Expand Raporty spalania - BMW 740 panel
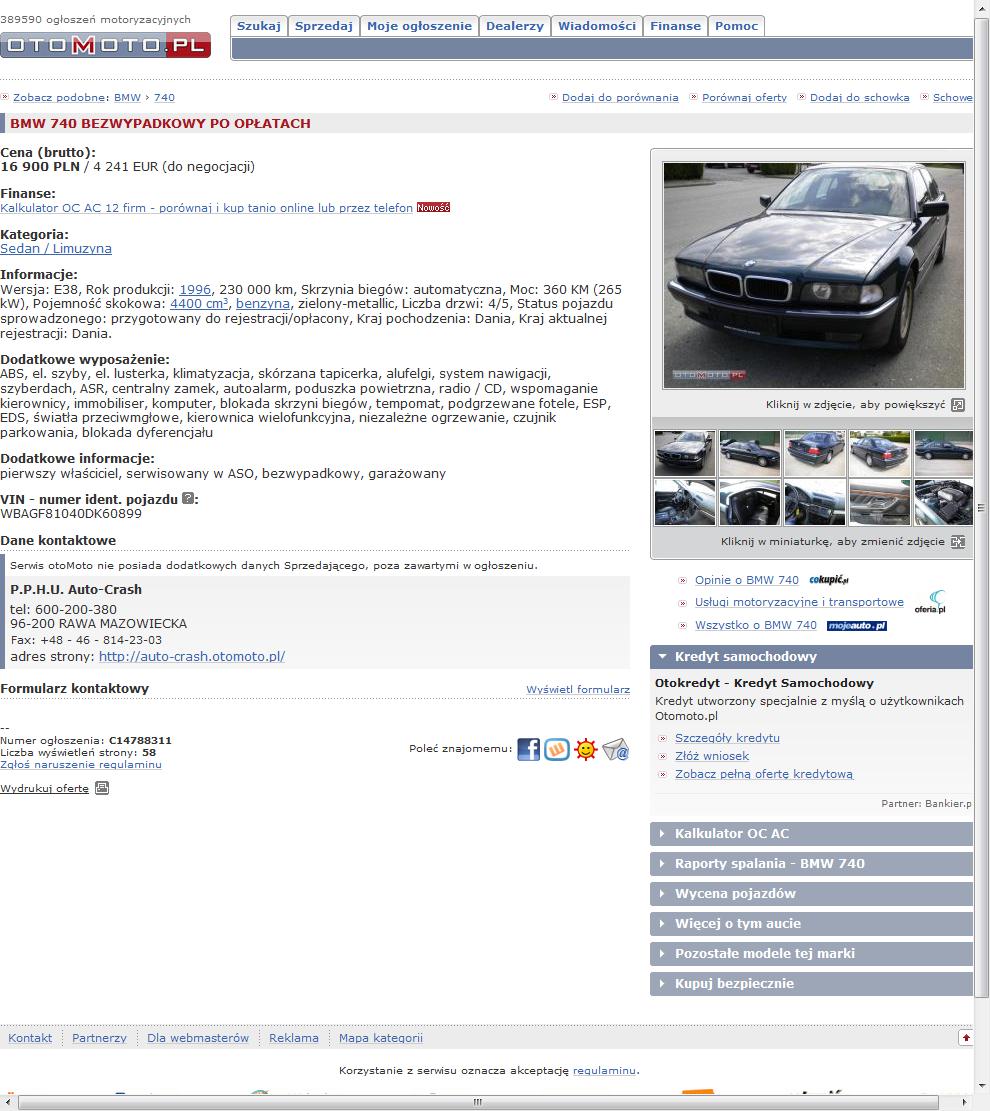990x1111 pixels. click(x=811, y=864)
